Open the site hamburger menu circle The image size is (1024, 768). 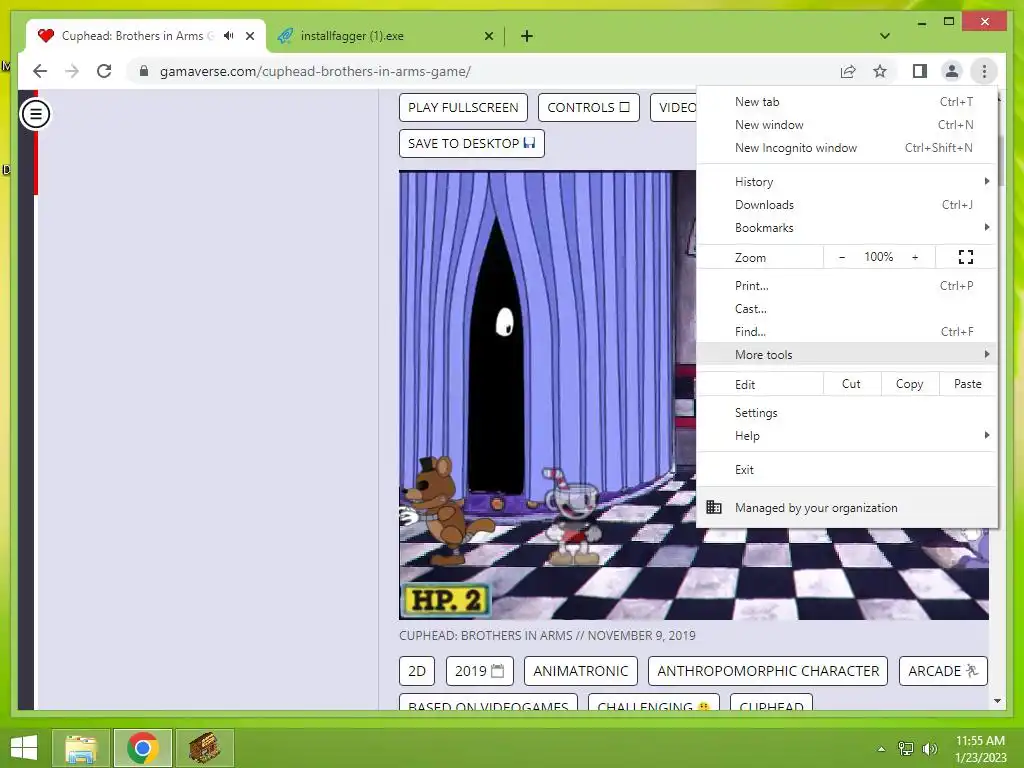point(35,114)
